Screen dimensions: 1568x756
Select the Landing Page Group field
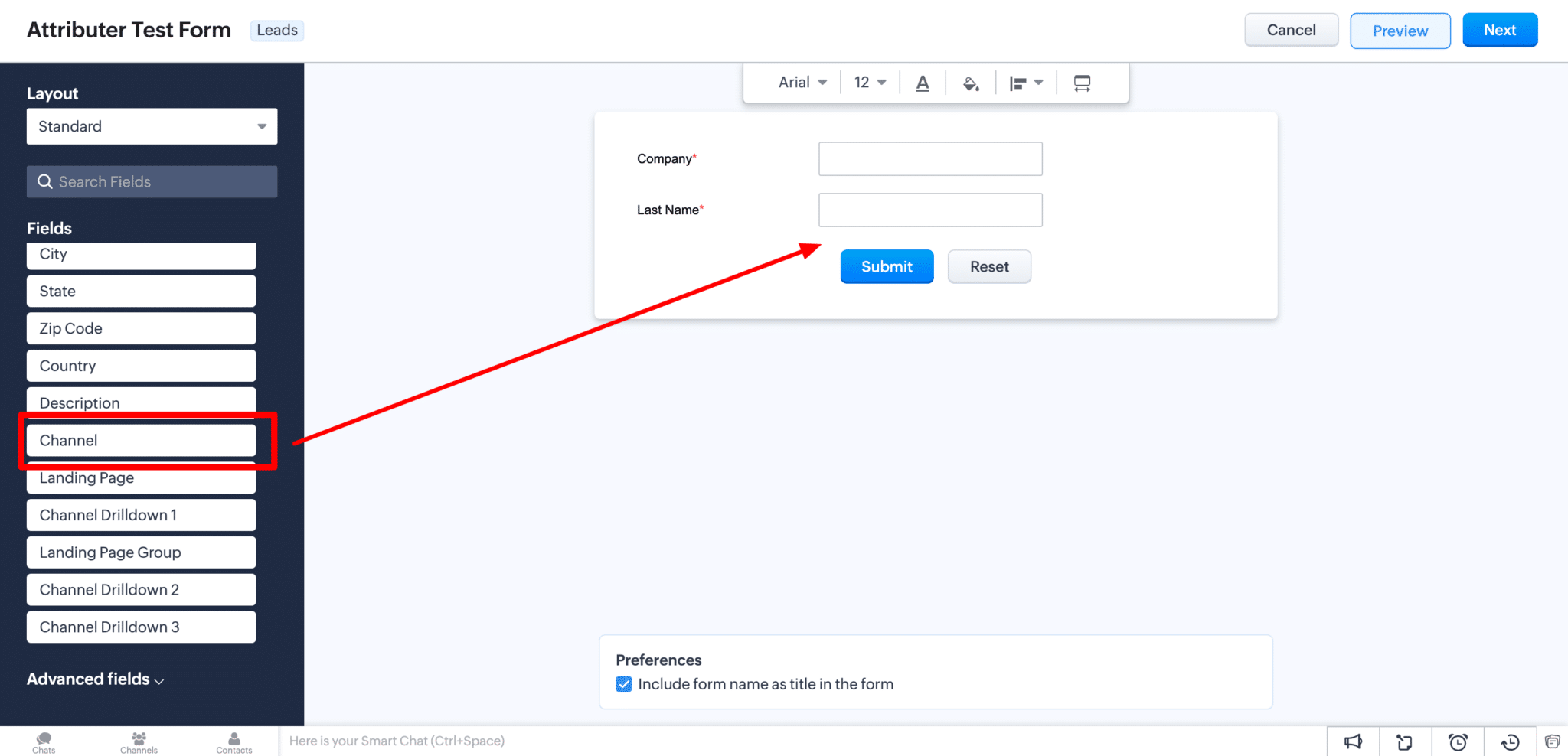(x=142, y=552)
